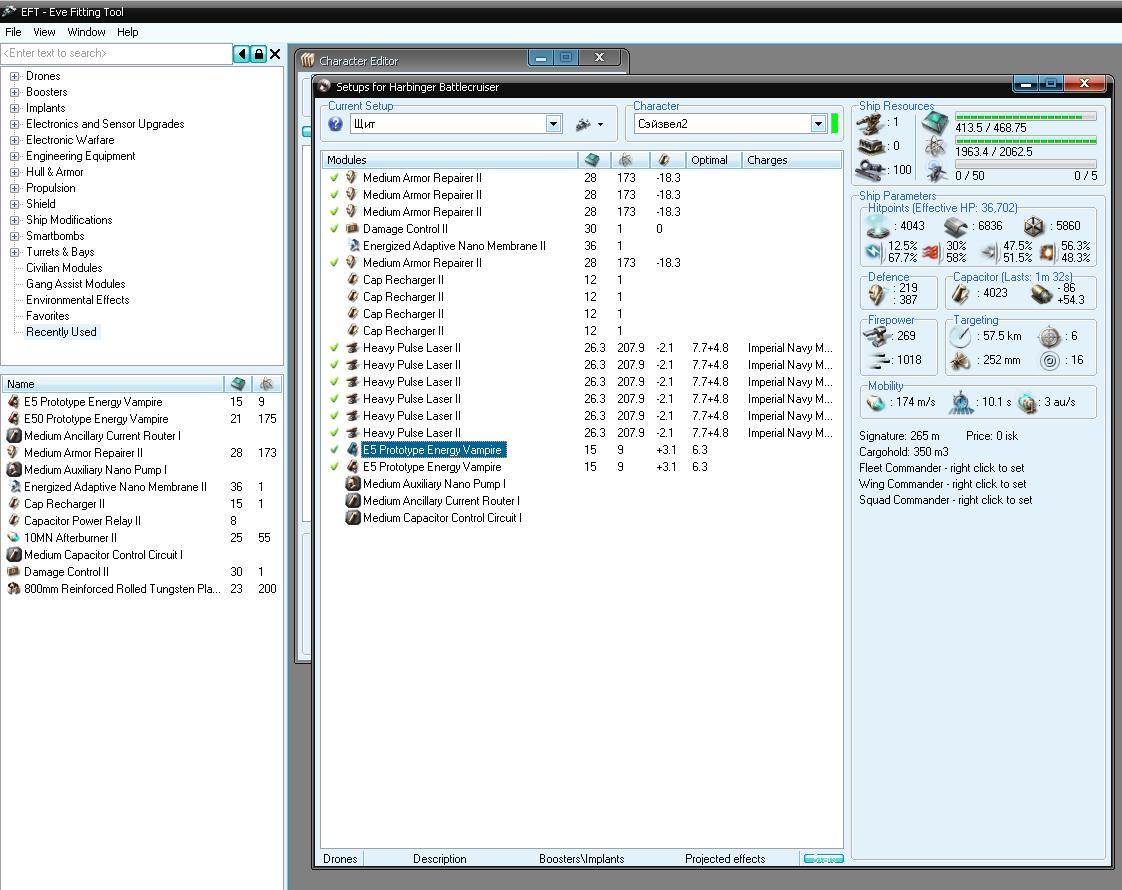Click the armor hitpoints icon

pyautogui.click(x=956, y=226)
